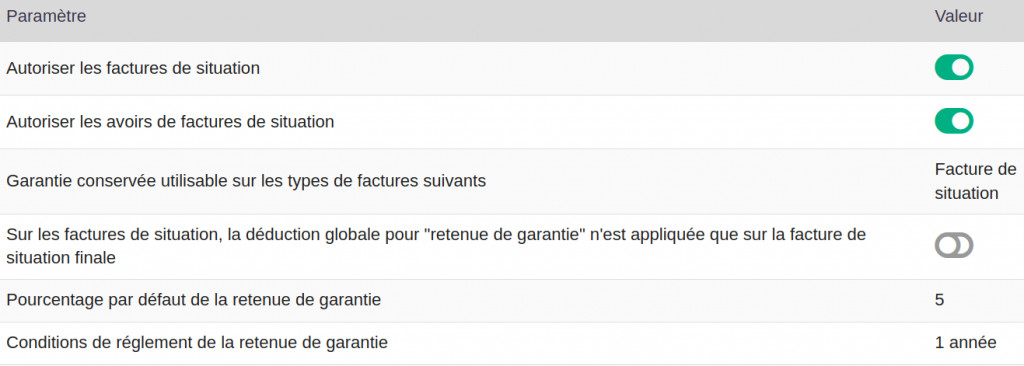Click the 'Paramètre' column header
Viewport: 1024px width, 366px height.
click(46, 16)
